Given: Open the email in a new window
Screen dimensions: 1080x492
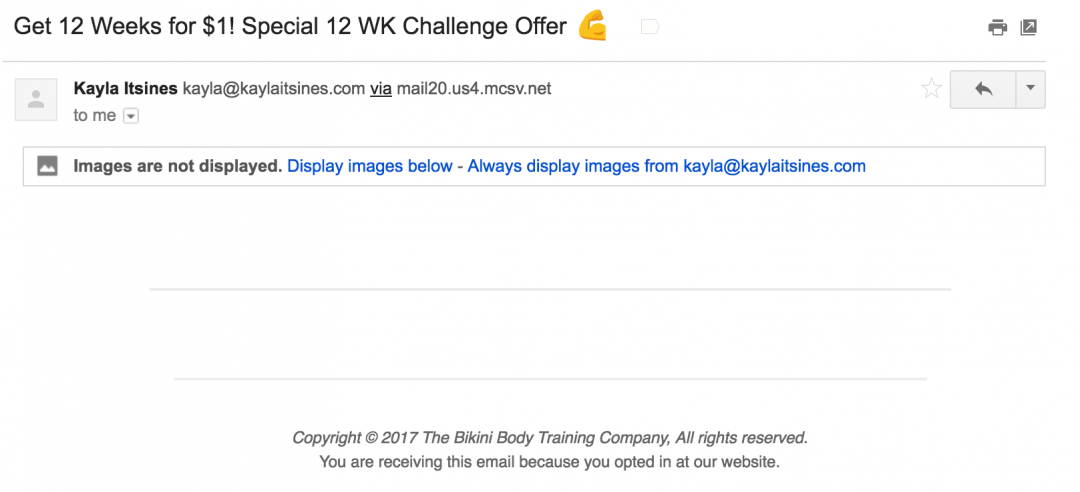Looking at the screenshot, I should click(1028, 28).
